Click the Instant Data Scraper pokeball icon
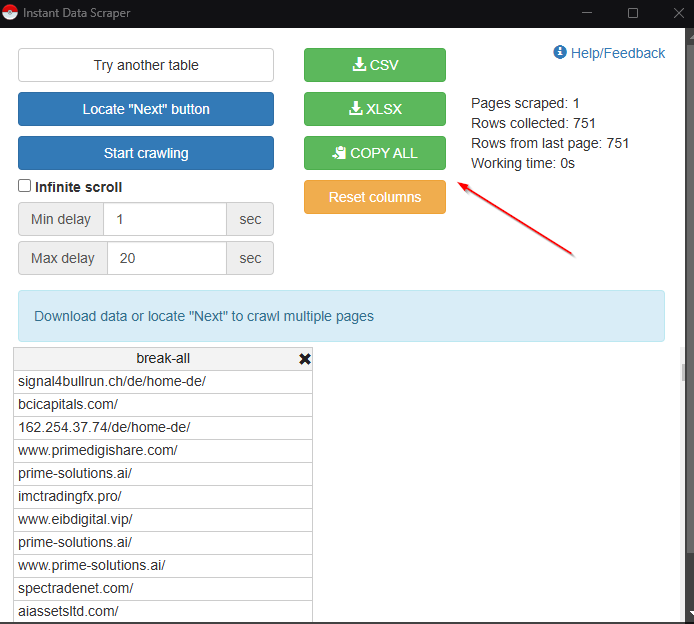Screen dimensions: 694x624 click(10, 12)
